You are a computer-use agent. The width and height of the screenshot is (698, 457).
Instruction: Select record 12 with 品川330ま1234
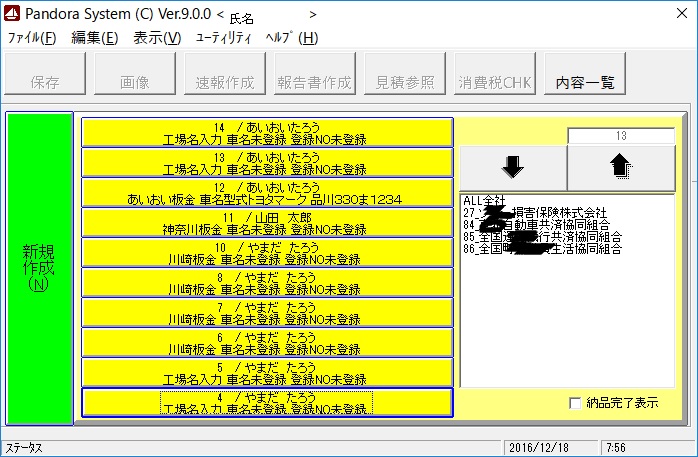[x=266, y=193]
